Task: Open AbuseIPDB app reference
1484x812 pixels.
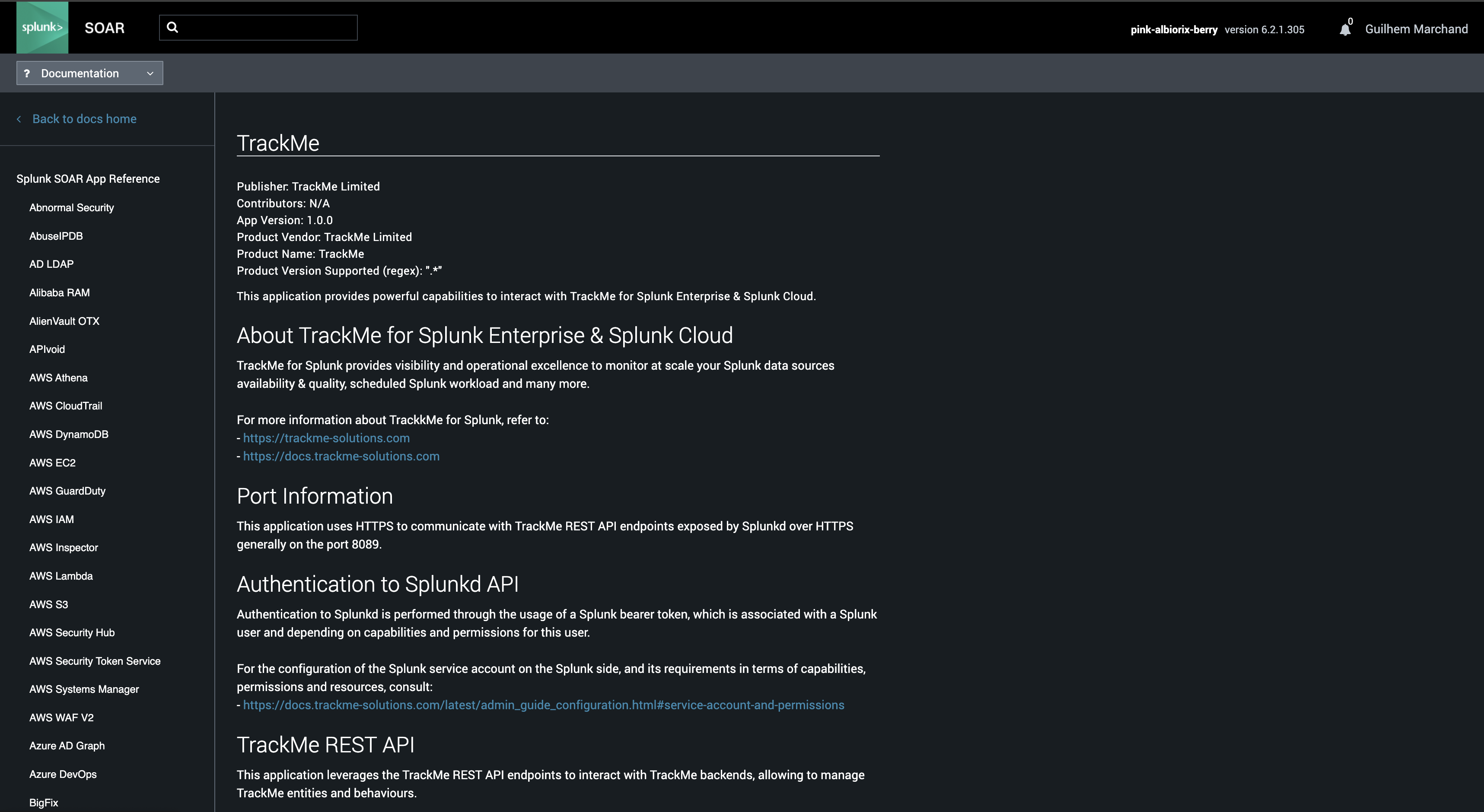Action: click(56, 236)
